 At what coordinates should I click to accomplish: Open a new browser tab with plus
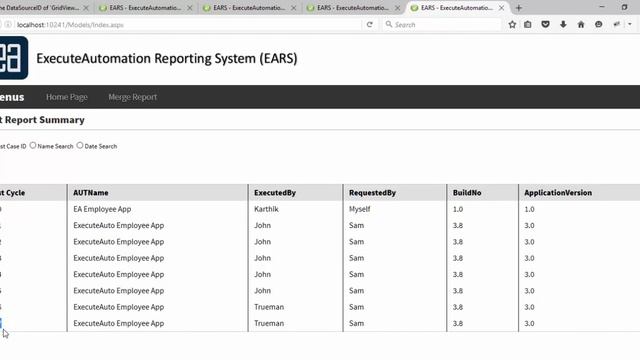pos(519,8)
